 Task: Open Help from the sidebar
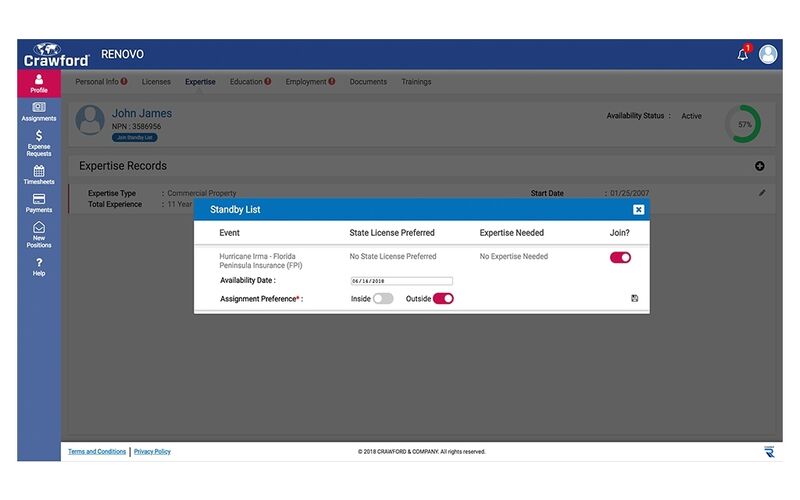click(39, 266)
